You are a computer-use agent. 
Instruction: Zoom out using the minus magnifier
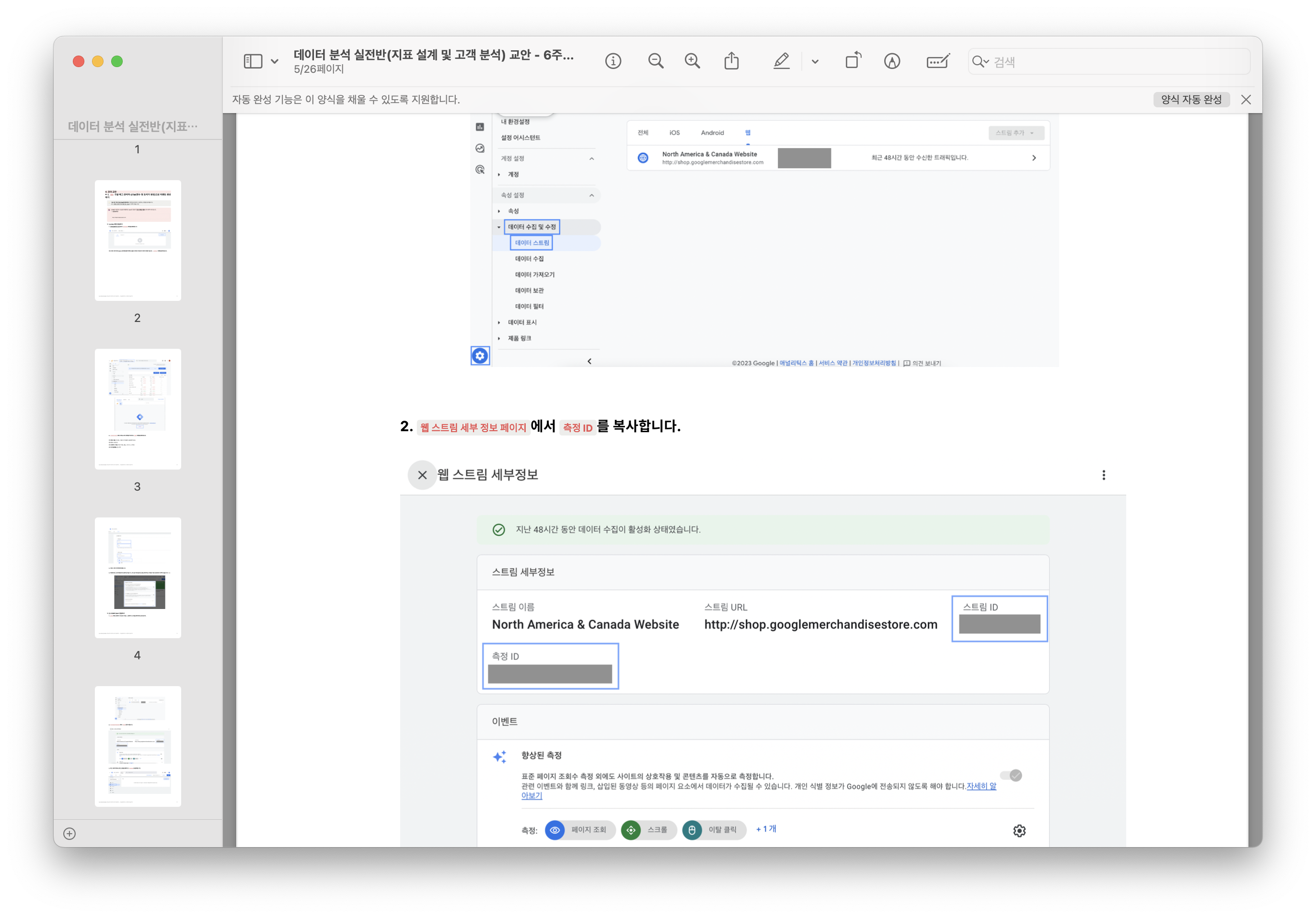coord(656,61)
